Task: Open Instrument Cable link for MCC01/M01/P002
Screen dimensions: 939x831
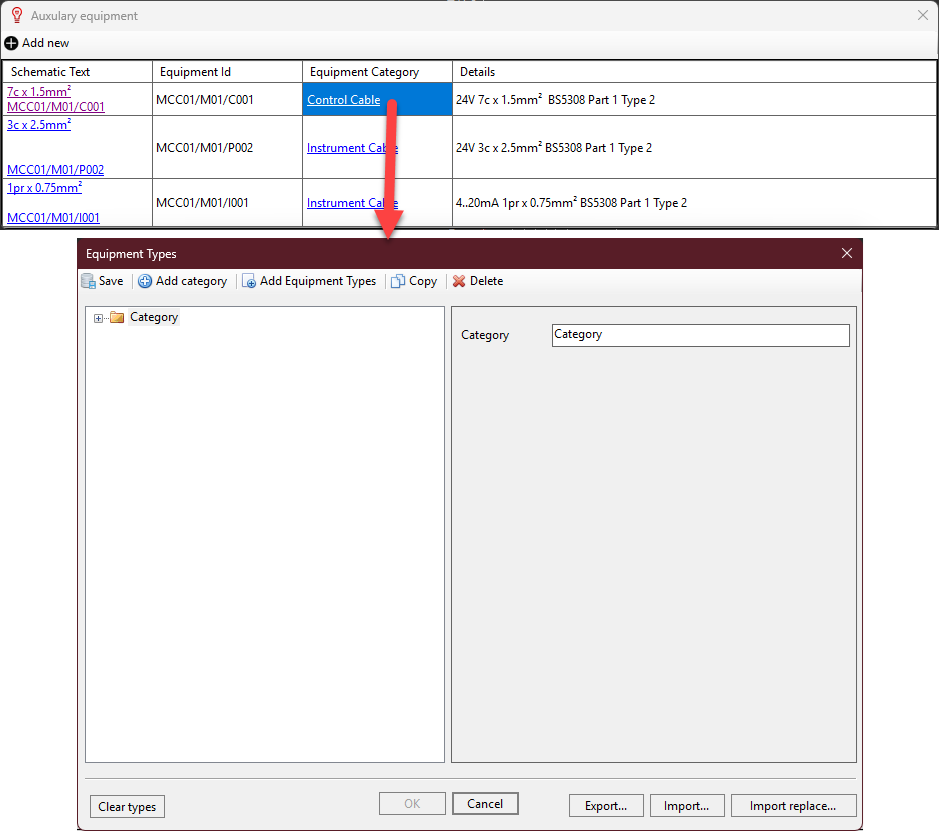Action: pyautogui.click(x=352, y=148)
